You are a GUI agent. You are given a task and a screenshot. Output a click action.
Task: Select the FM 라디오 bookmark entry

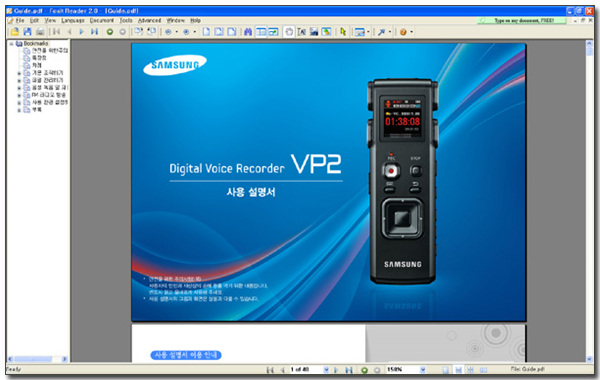coord(49,95)
